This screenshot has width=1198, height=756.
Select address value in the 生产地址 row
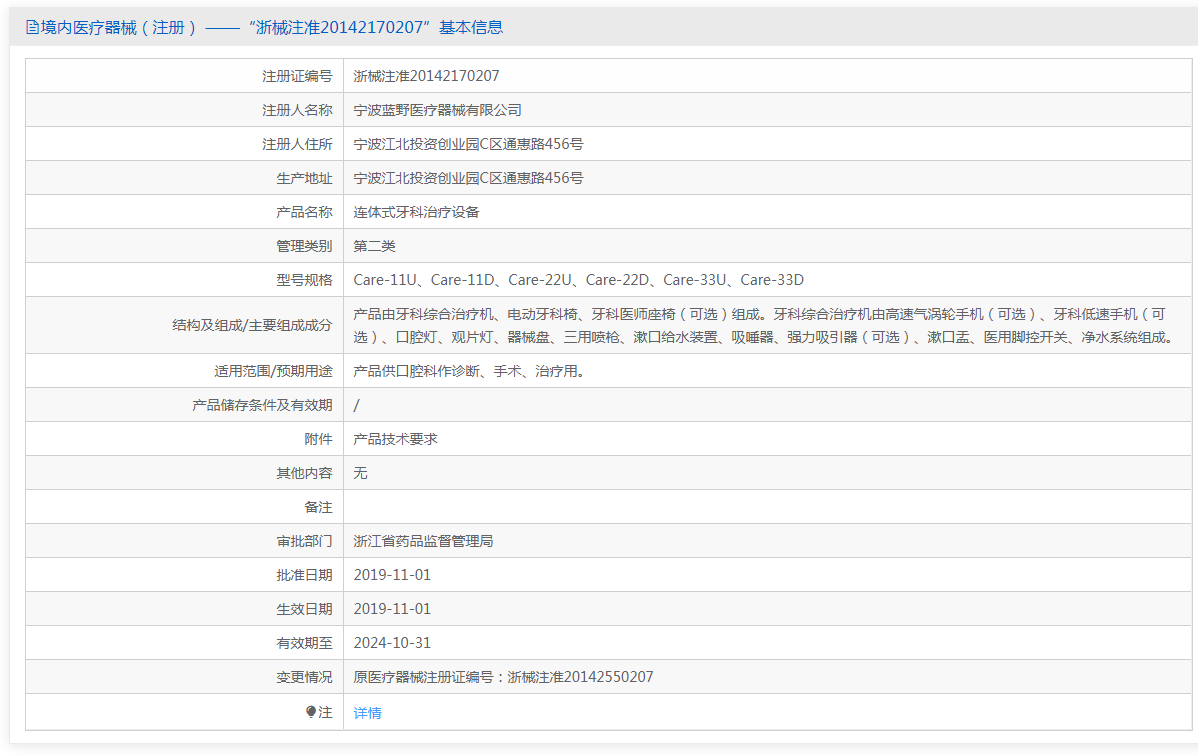(468, 178)
